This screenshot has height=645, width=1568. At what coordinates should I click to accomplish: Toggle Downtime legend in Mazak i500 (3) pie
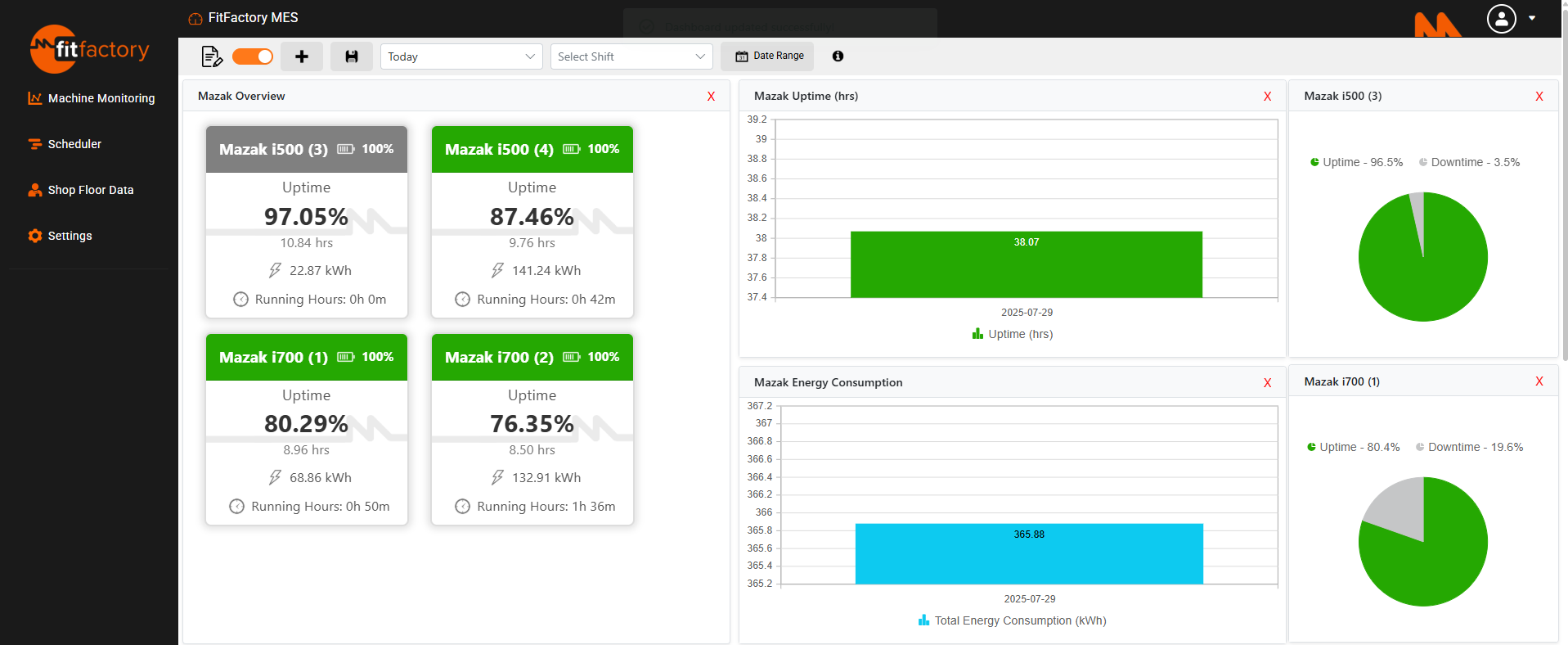pyautogui.click(x=1469, y=162)
